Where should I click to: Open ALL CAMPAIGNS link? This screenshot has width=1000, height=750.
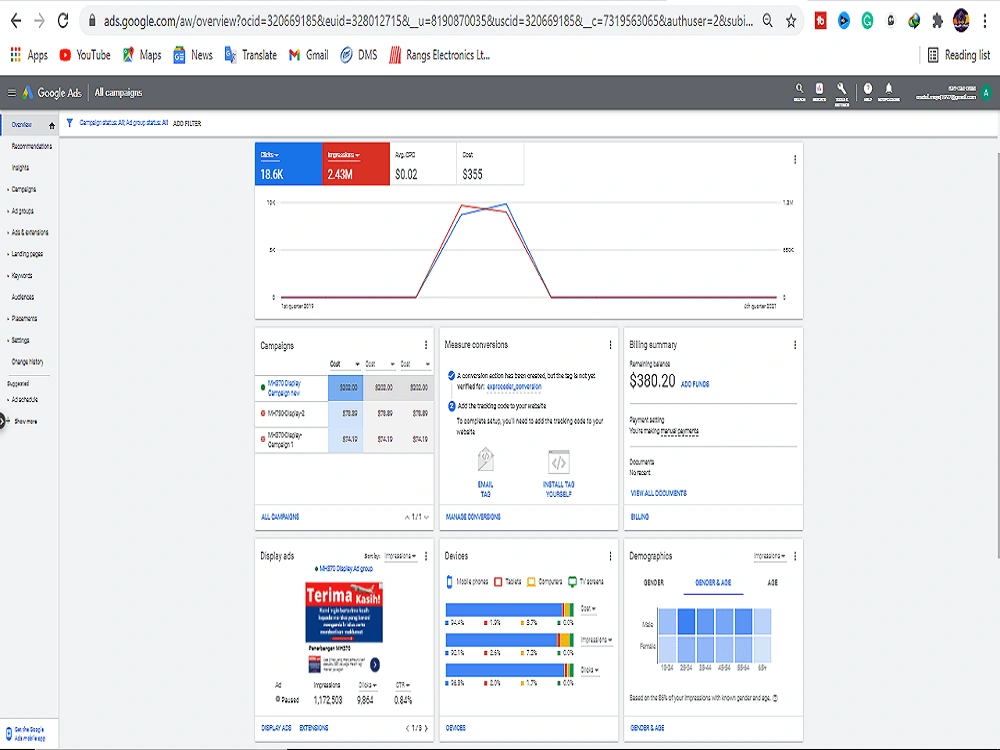(280, 517)
